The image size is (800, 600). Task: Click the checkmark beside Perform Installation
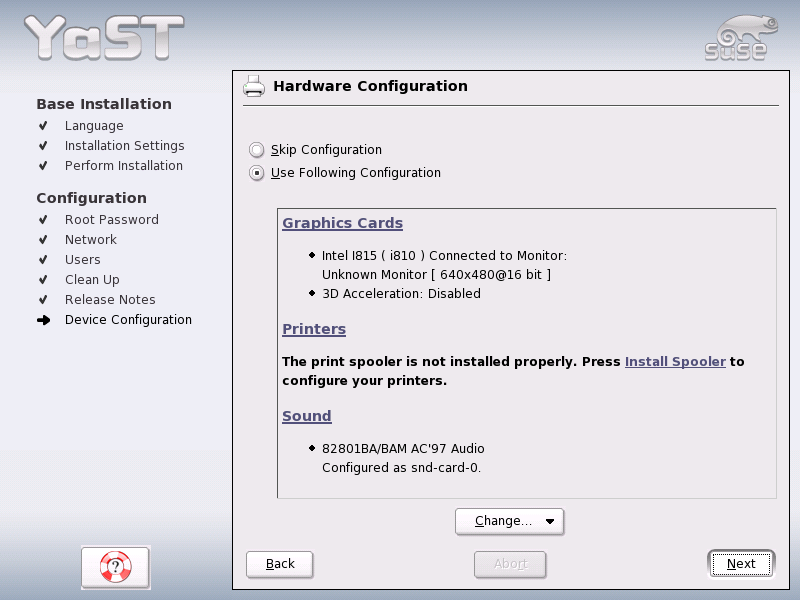43,165
